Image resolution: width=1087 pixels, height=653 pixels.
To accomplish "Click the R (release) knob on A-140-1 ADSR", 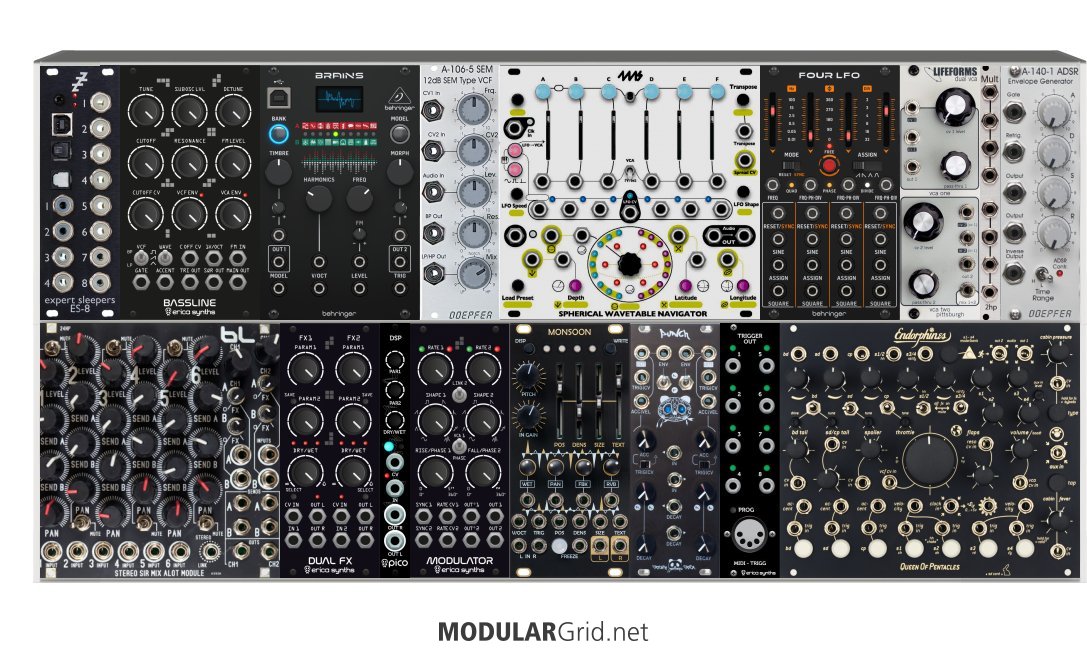I will [x=1053, y=232].
